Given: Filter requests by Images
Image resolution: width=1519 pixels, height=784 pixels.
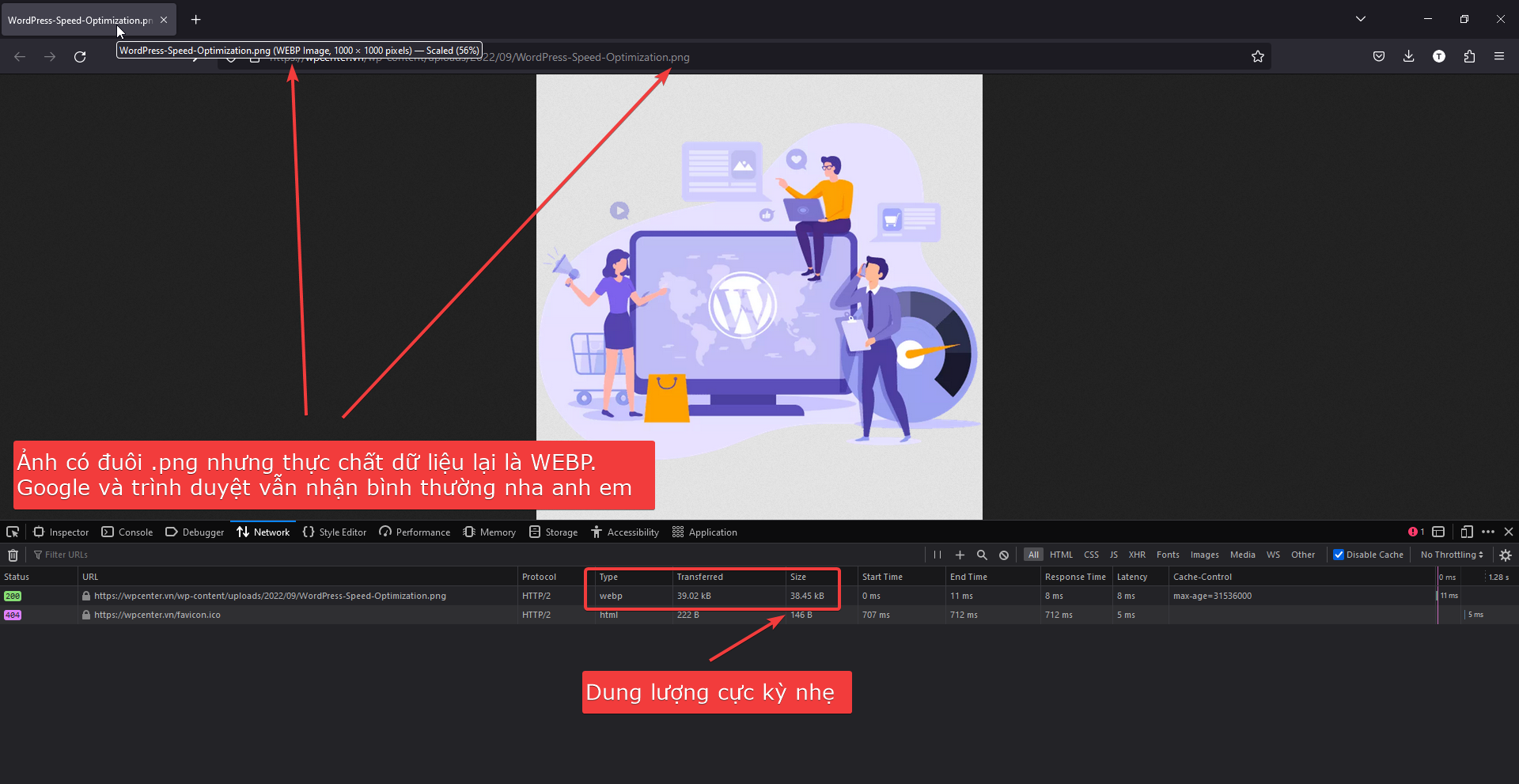Looking at the screenshot, I should [x=1205, y=555].
